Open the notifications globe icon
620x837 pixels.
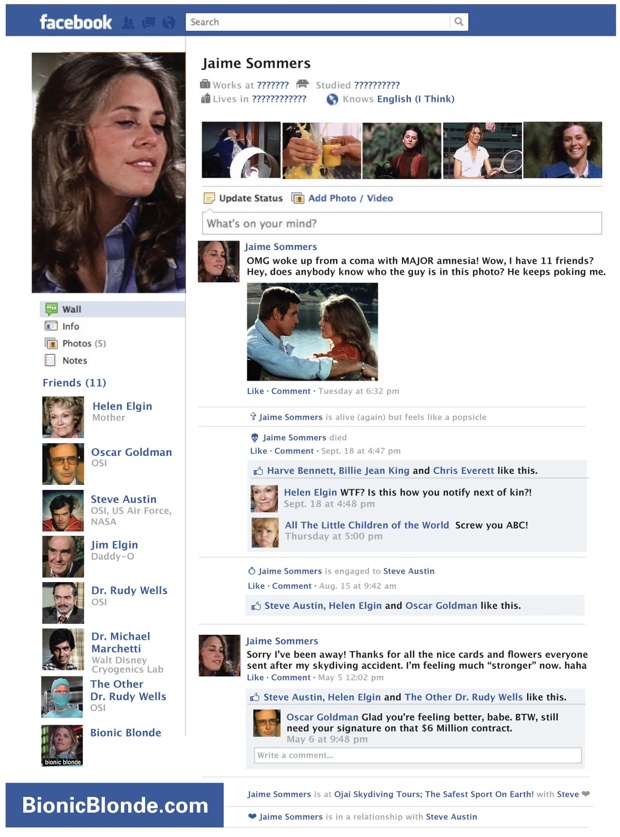(x=168, y=22)
